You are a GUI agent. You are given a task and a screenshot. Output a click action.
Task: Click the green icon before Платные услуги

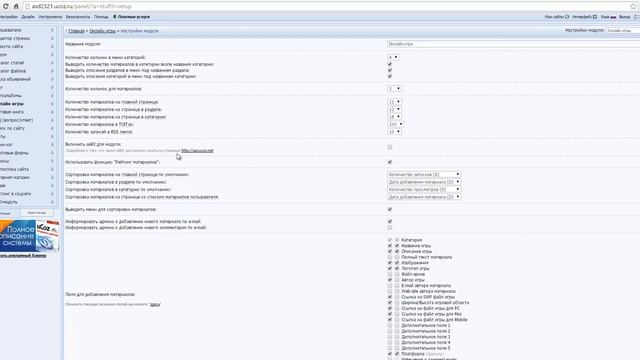(x=115, y=17)
